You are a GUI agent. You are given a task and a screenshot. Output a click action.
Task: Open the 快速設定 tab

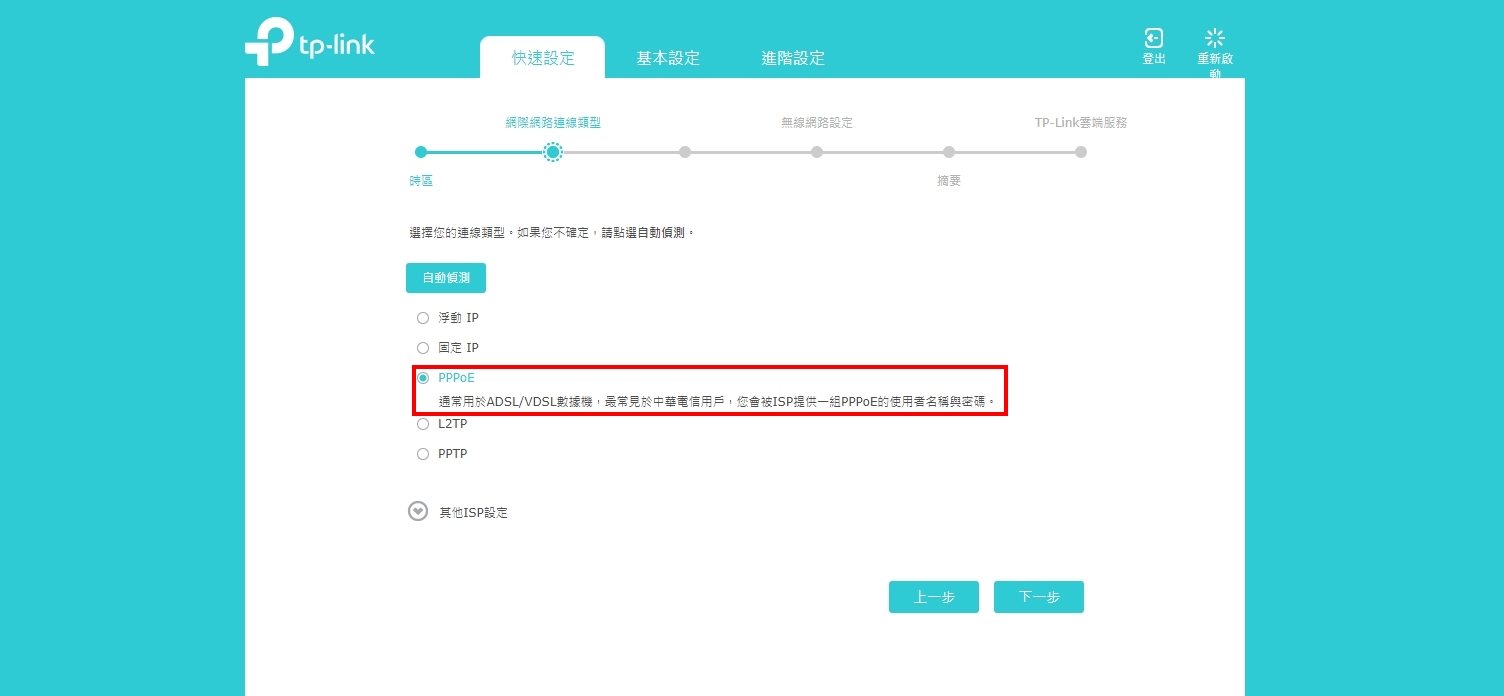click(x=543, y=58)
